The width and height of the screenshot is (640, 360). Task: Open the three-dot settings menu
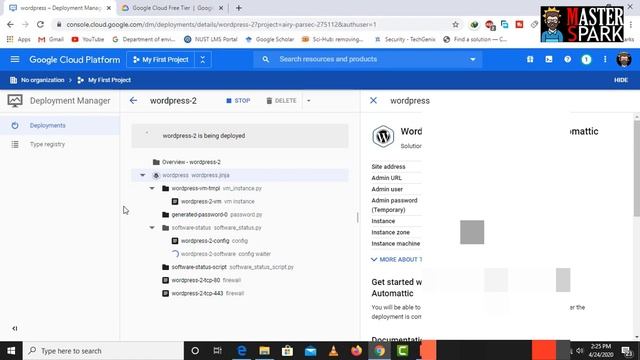click(x=605, y=59)
